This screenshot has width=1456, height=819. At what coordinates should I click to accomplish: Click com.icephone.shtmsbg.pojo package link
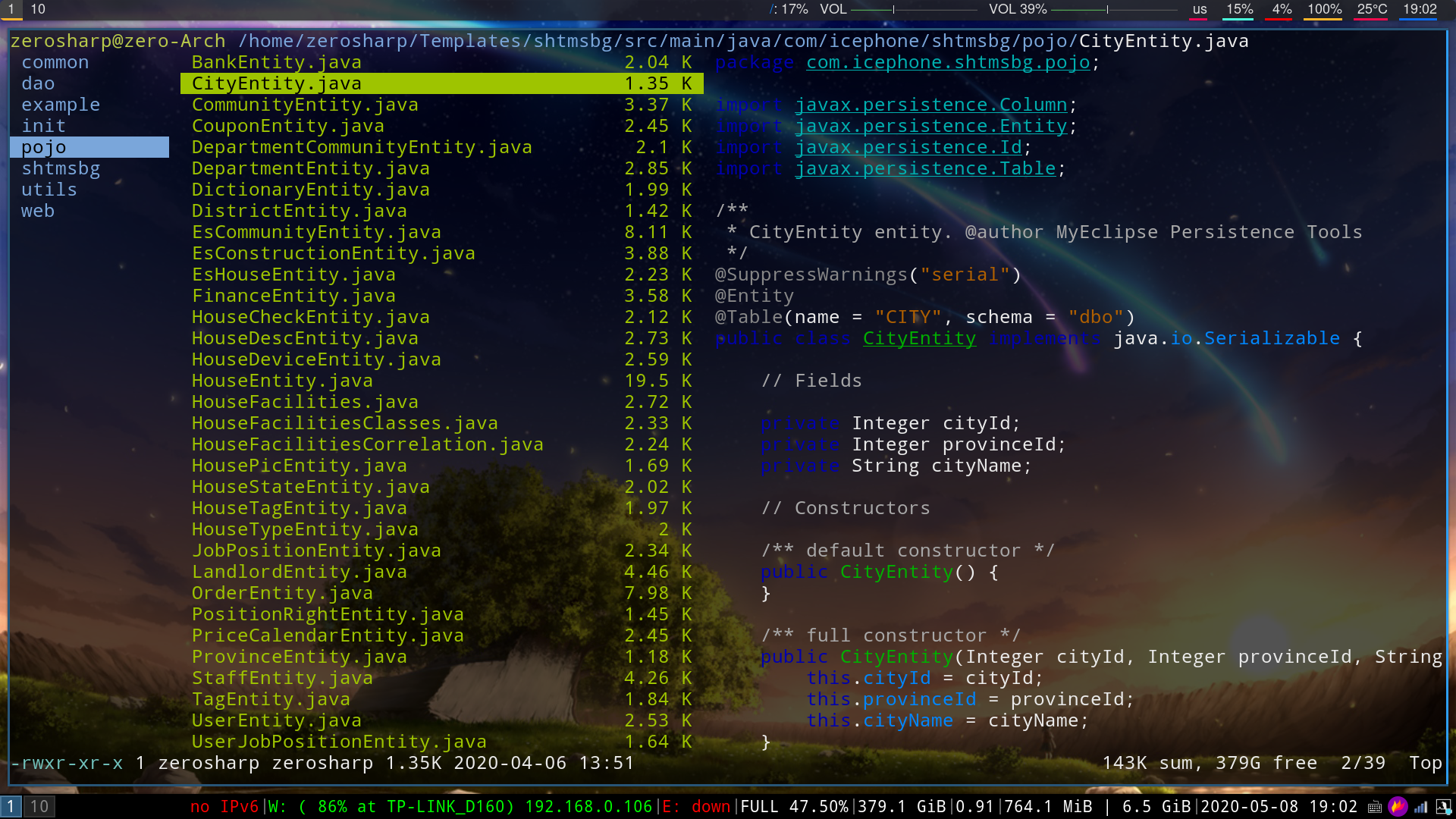click(x=947, y=62)
